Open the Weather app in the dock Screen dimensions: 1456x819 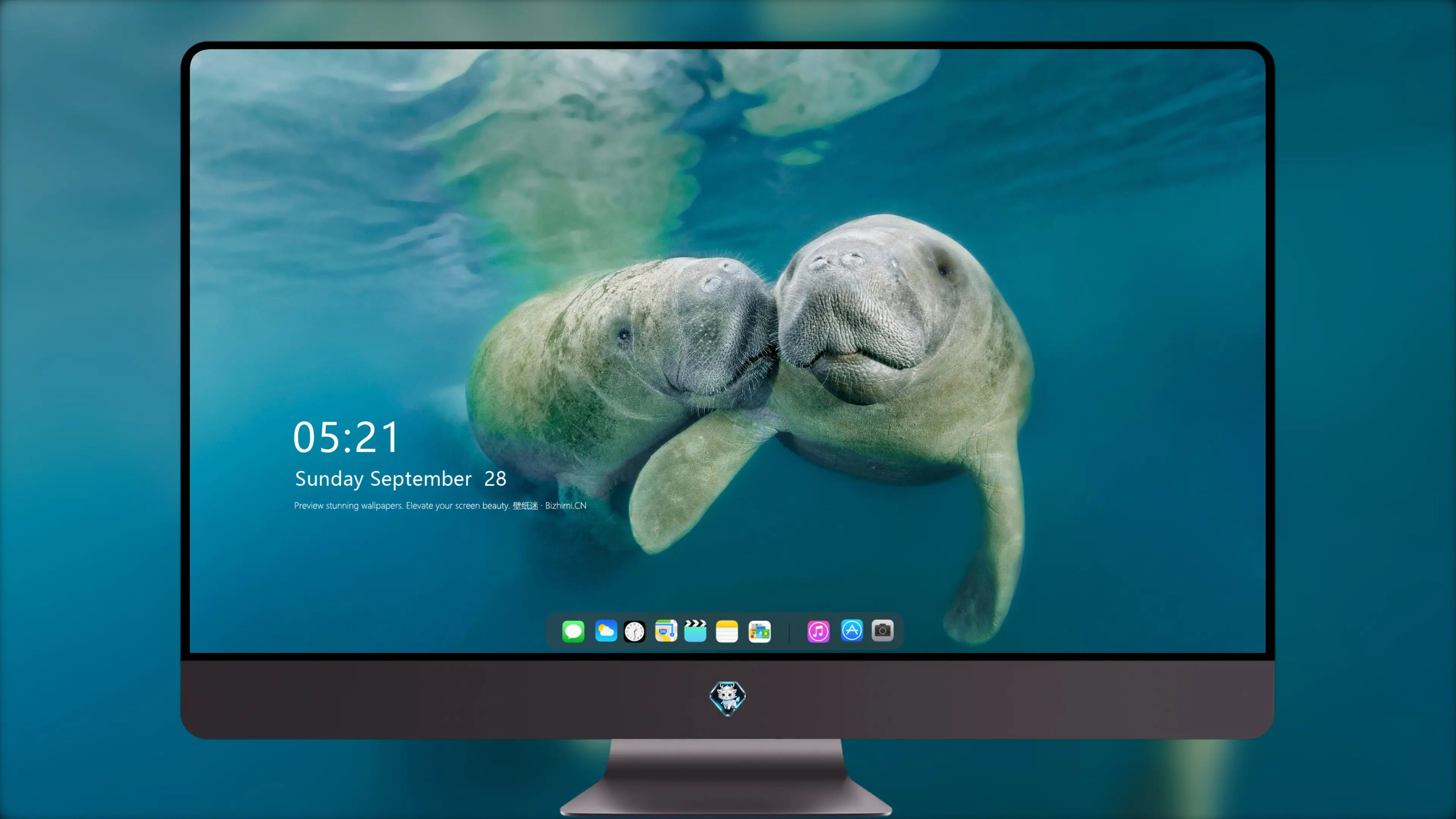click(606, 631)
